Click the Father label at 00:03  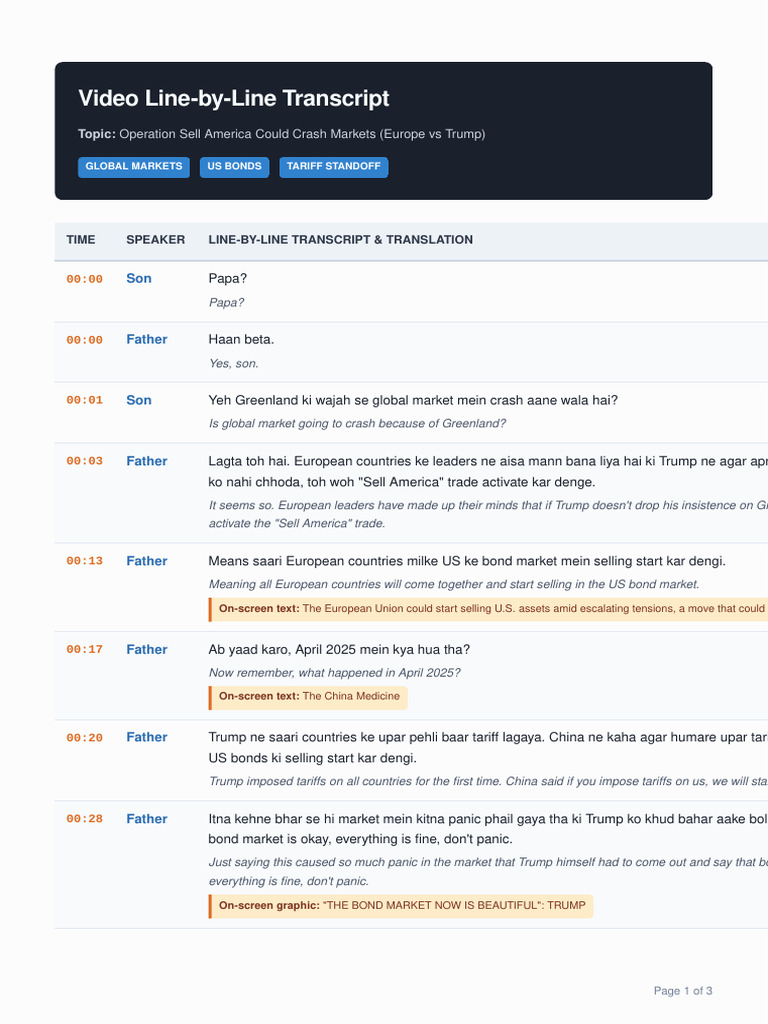click(147, 460)
